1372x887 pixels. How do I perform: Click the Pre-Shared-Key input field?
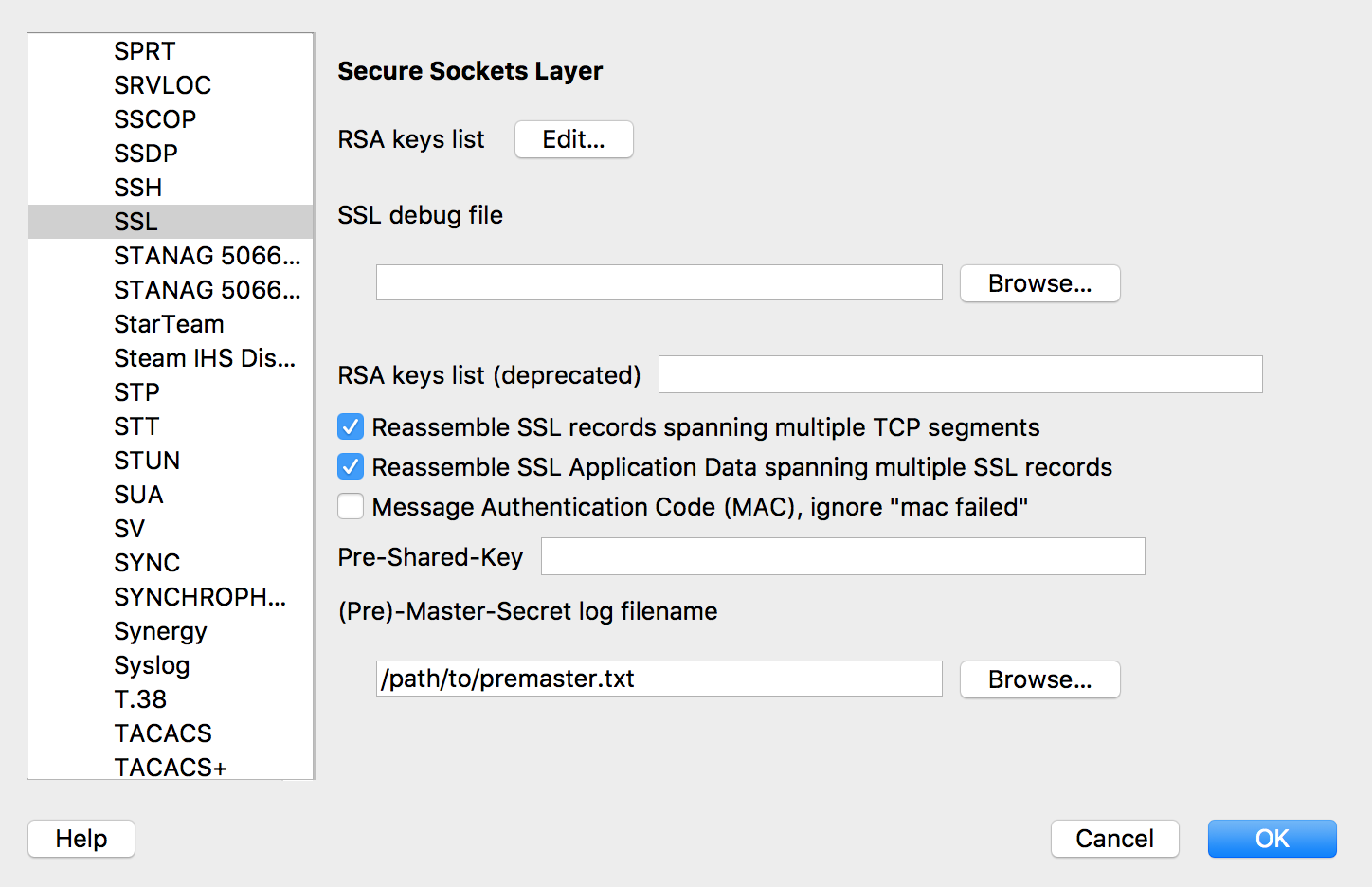(x=842, y=556)
